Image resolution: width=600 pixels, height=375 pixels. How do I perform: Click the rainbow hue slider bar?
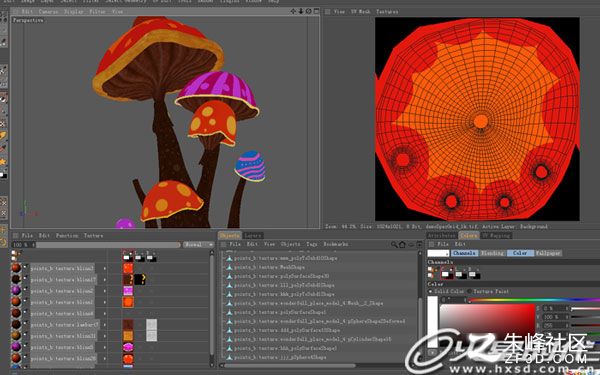(x=534, y=300)
